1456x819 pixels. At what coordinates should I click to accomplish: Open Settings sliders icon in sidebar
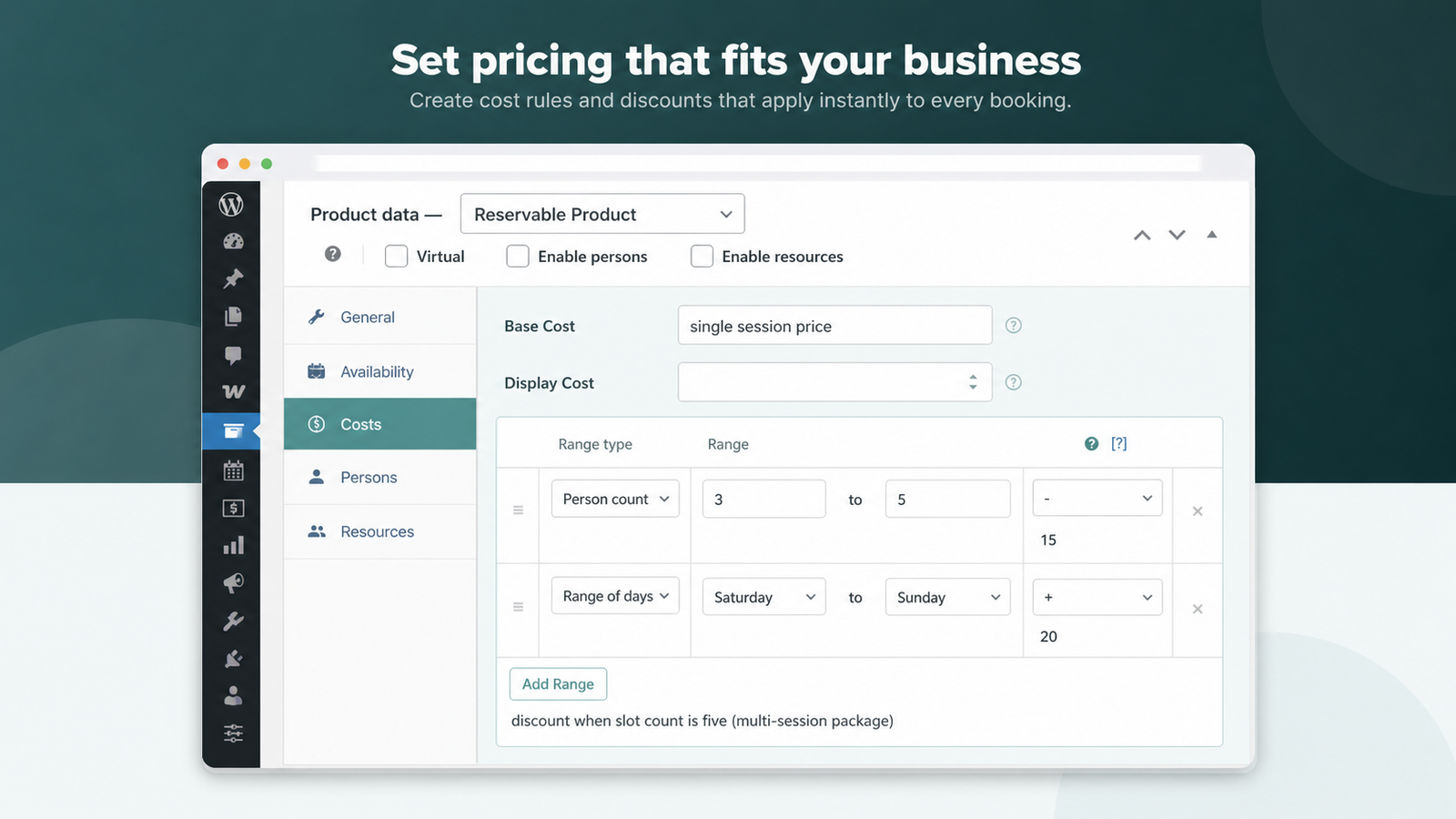(x=233, y=733)
